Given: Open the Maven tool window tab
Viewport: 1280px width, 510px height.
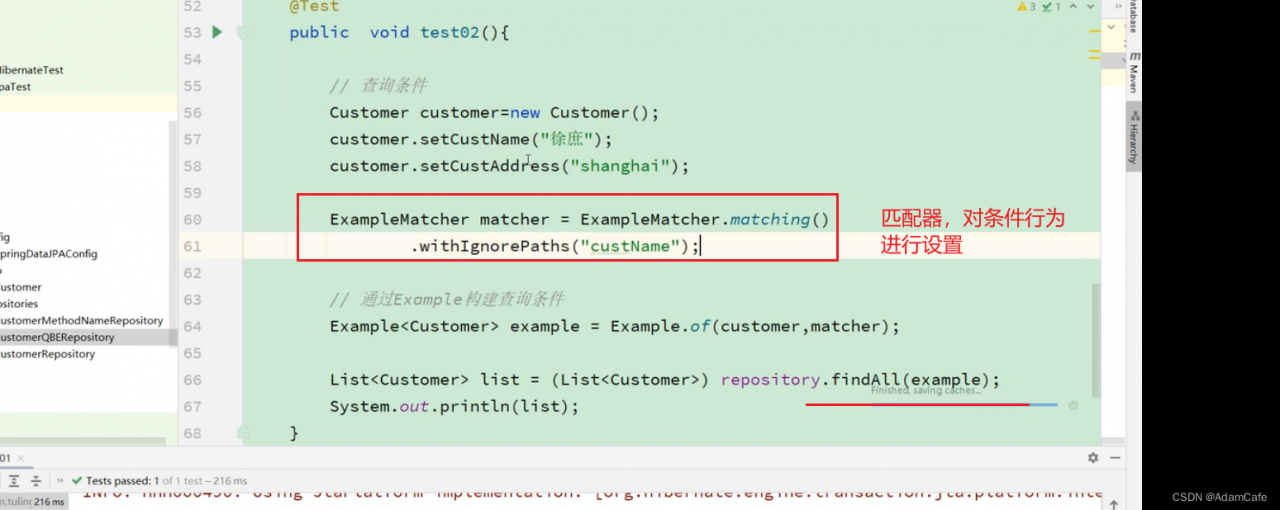Looking at the screenshot, I should [x=1134, y=73].
